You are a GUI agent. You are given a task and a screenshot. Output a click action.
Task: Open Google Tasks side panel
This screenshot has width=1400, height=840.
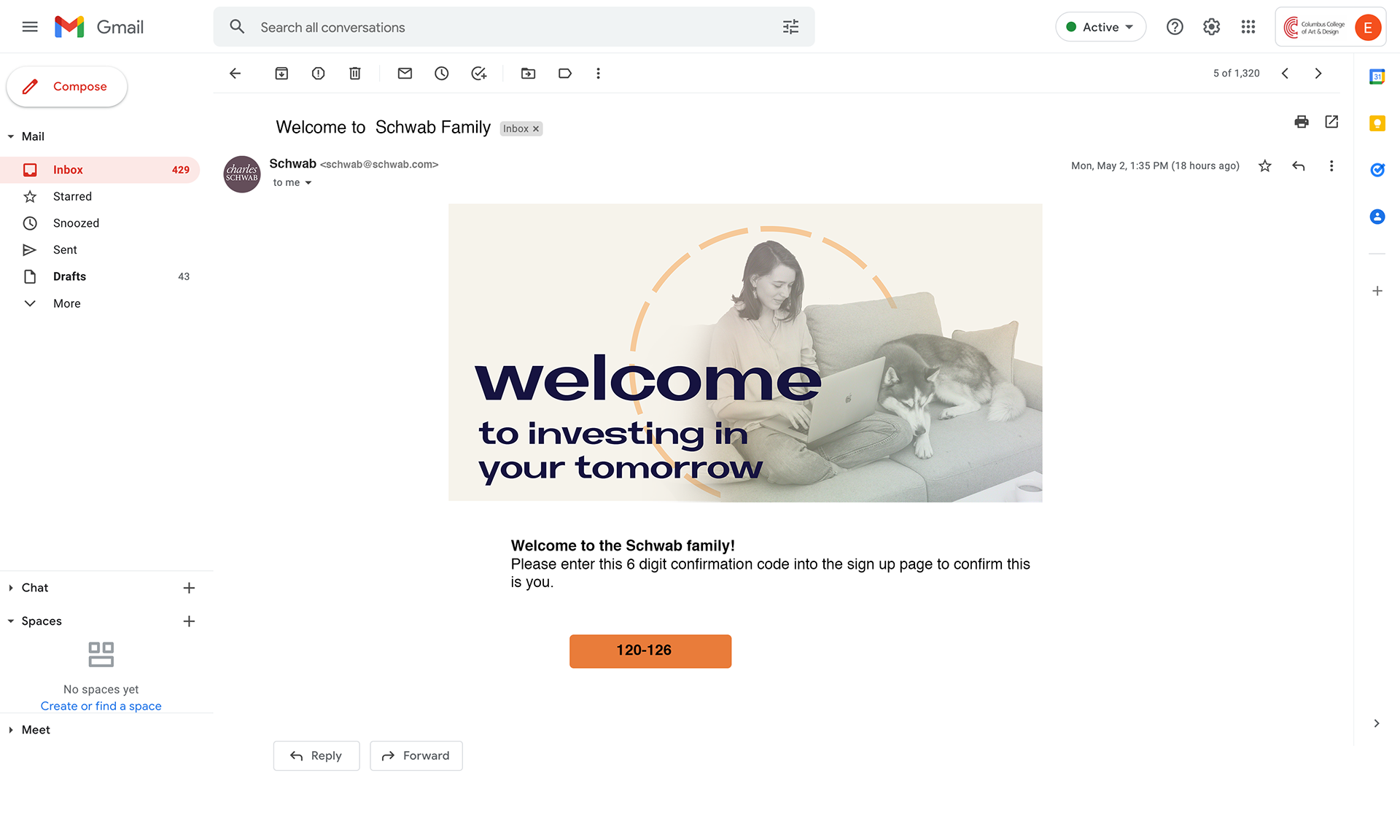(x=1377, y=170)
